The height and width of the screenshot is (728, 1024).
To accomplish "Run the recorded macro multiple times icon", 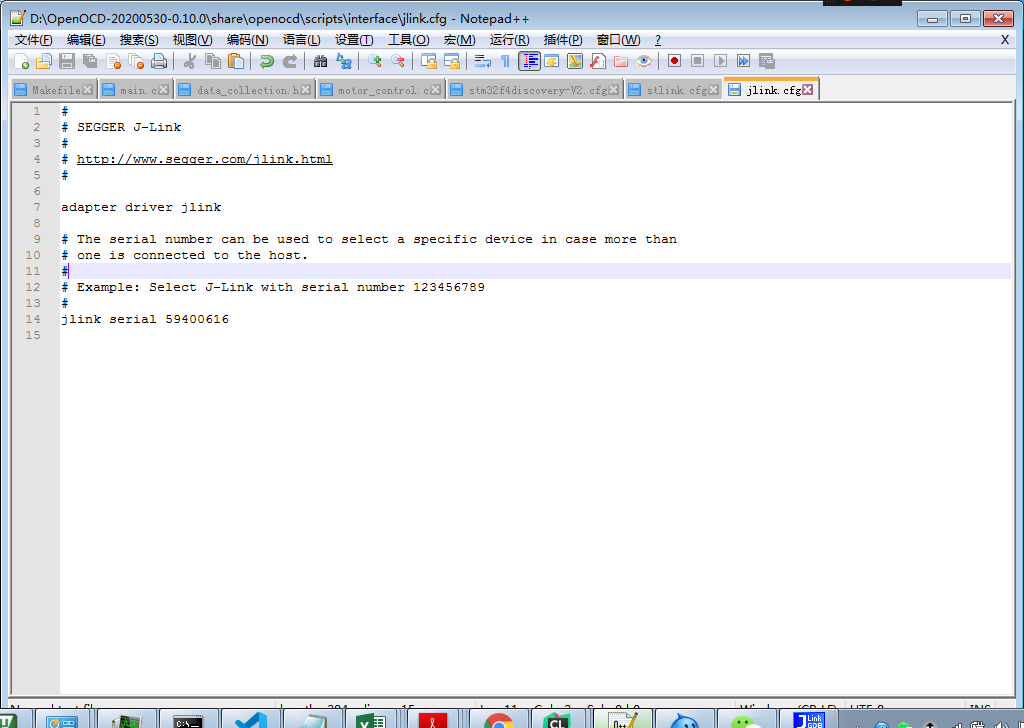I will coord(743,61).
